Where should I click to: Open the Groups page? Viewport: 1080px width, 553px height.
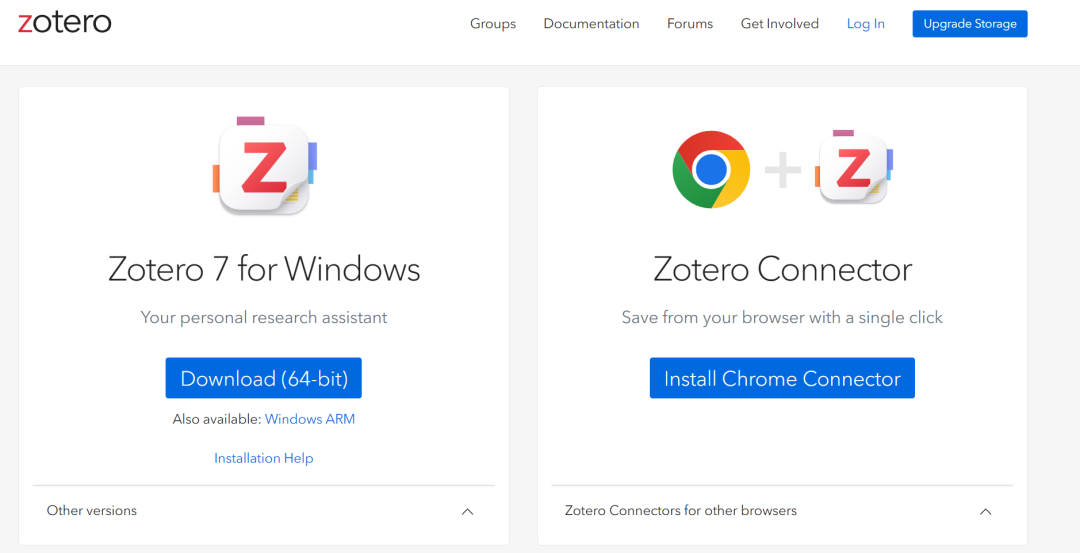[x=492, y=23]
